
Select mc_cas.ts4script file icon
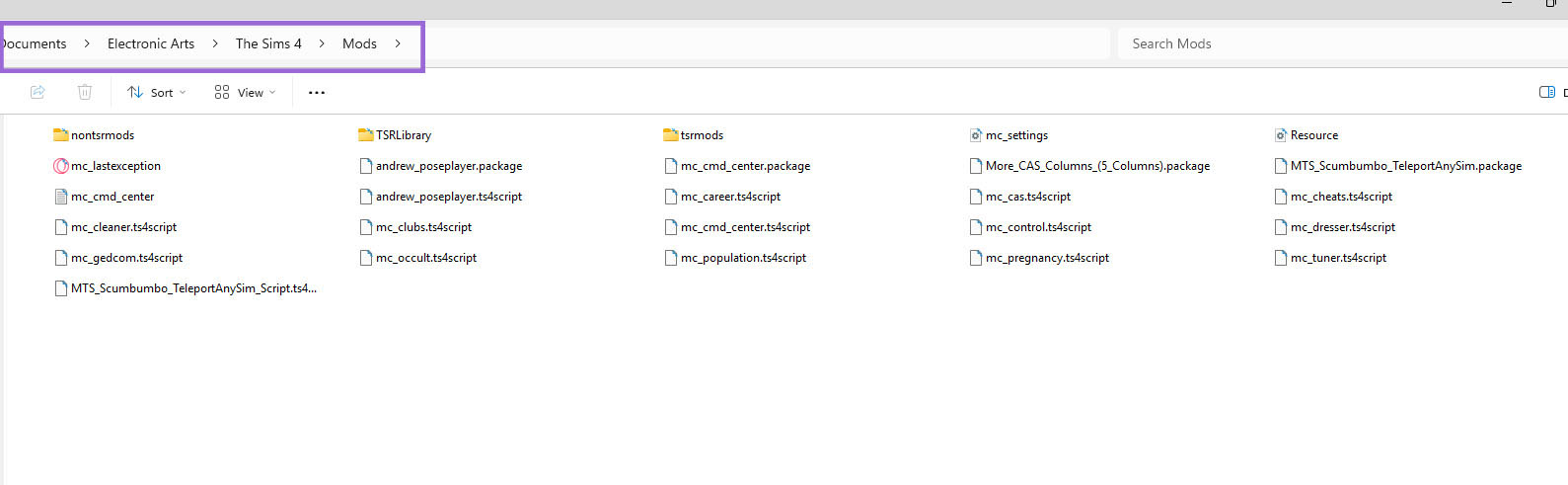[976, 197]
